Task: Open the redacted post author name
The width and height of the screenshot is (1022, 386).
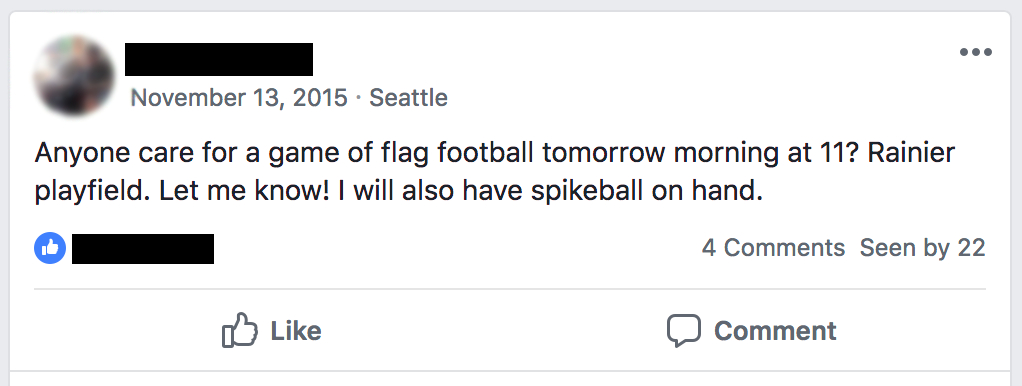Action: (219, 59)
